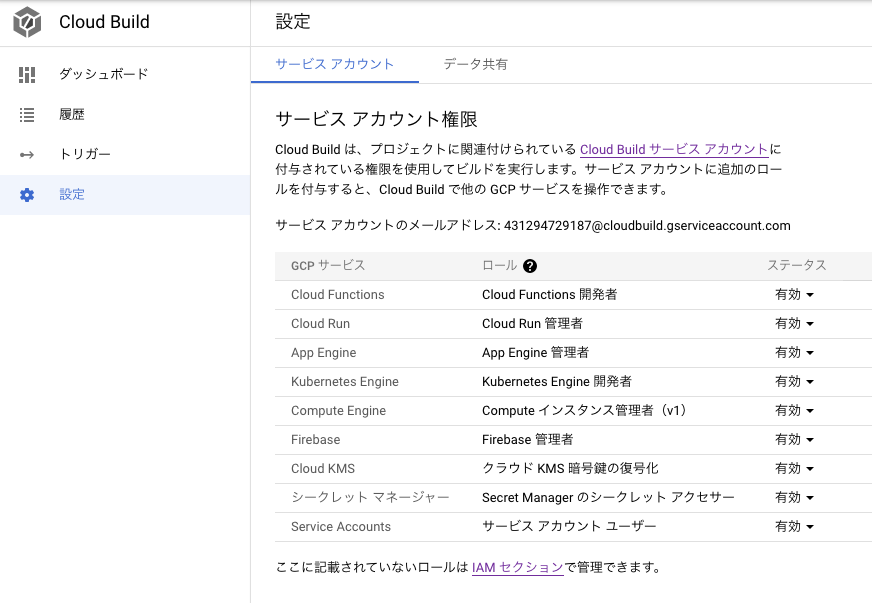Open the Kubernetes Engine status dropdown
Screen dimensions: 872x603
794,382
